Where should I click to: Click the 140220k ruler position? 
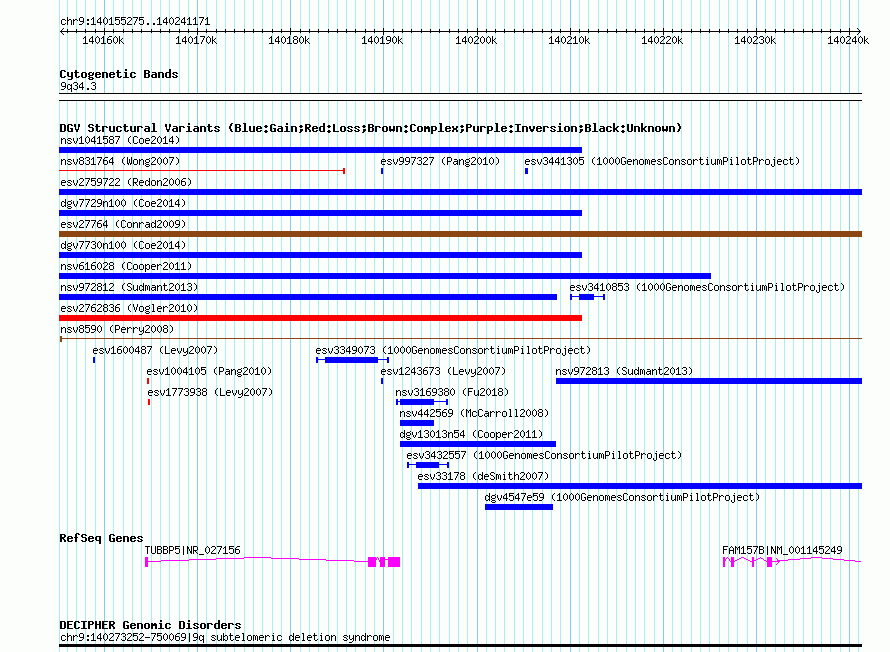[662, 40]
